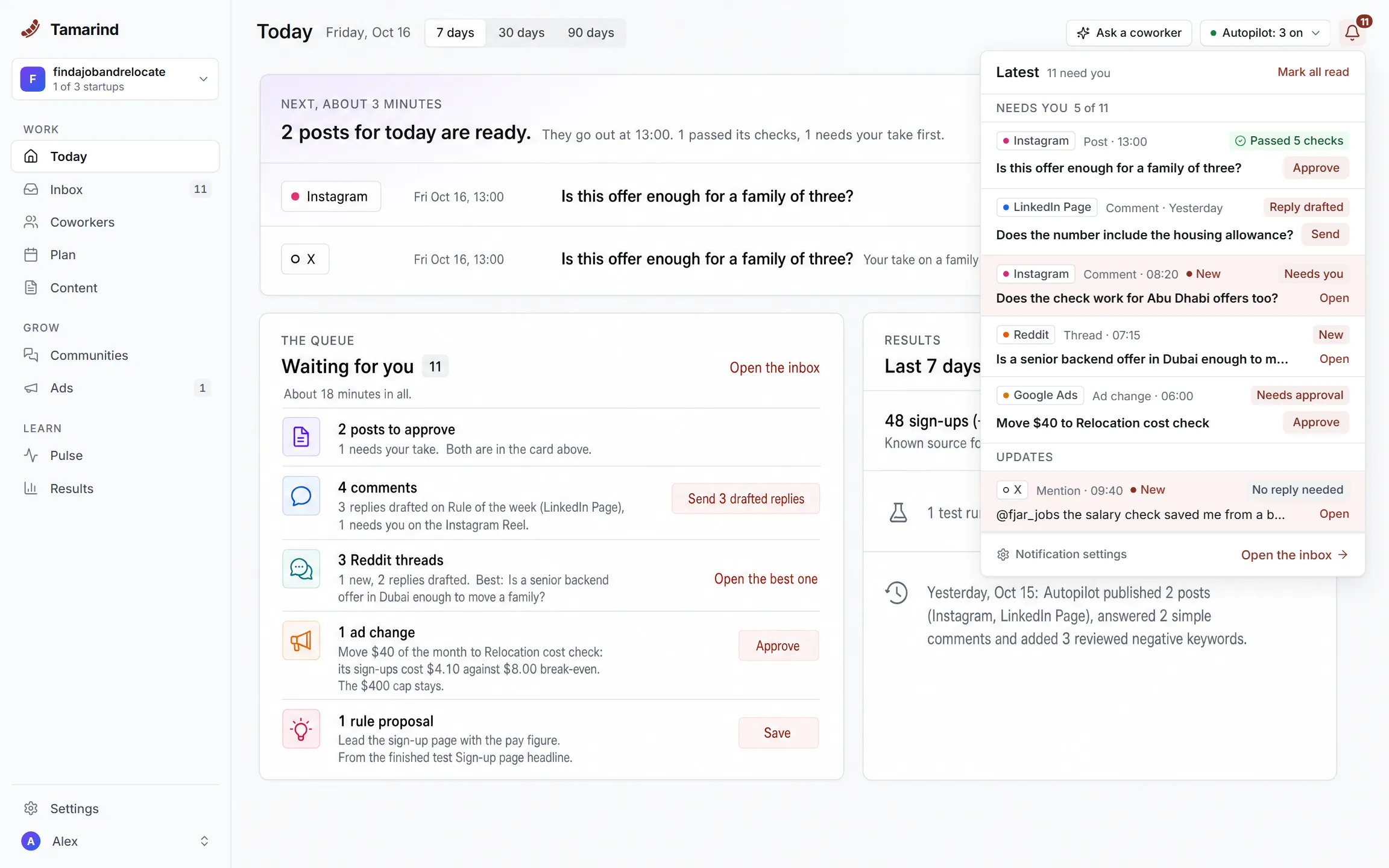Click the gear icon in Notification settings
Viewport: 1389px width, 868px height.
pos(1003,555)
